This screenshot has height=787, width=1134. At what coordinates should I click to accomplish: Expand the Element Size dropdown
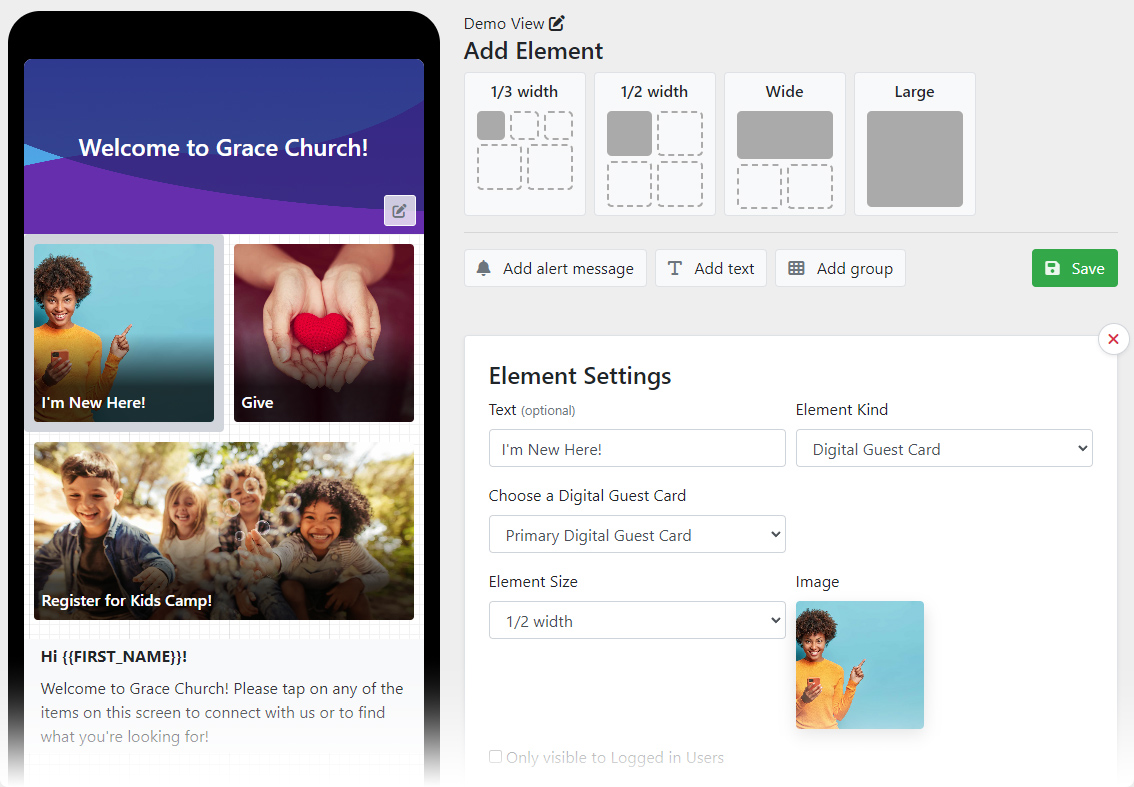pyautogui.click(x=637, y=621)
